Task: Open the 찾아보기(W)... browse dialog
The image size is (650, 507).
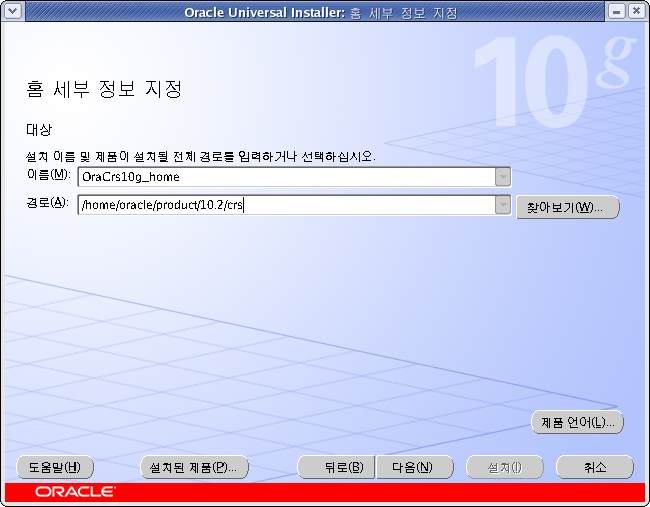Action: coord(568,207)
